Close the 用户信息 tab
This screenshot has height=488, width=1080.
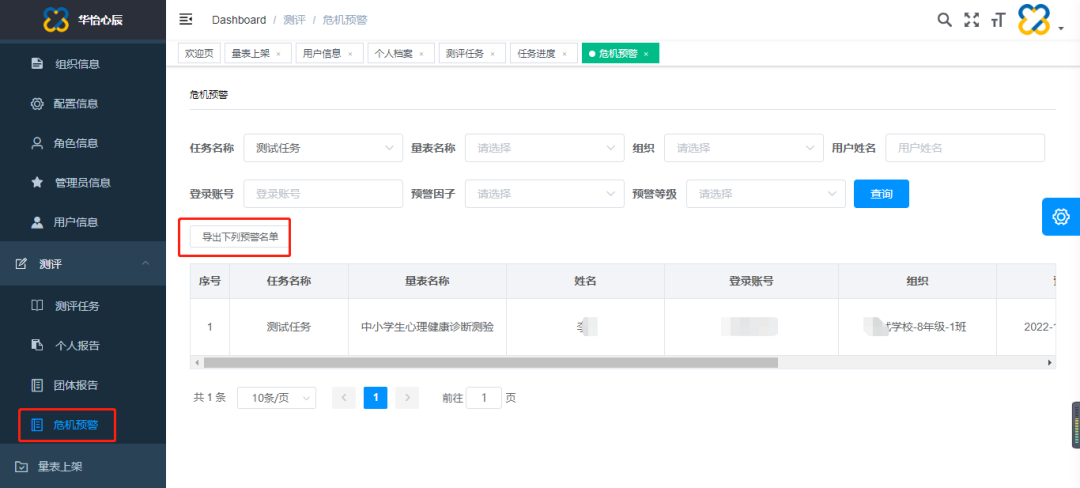pos(350,54)
